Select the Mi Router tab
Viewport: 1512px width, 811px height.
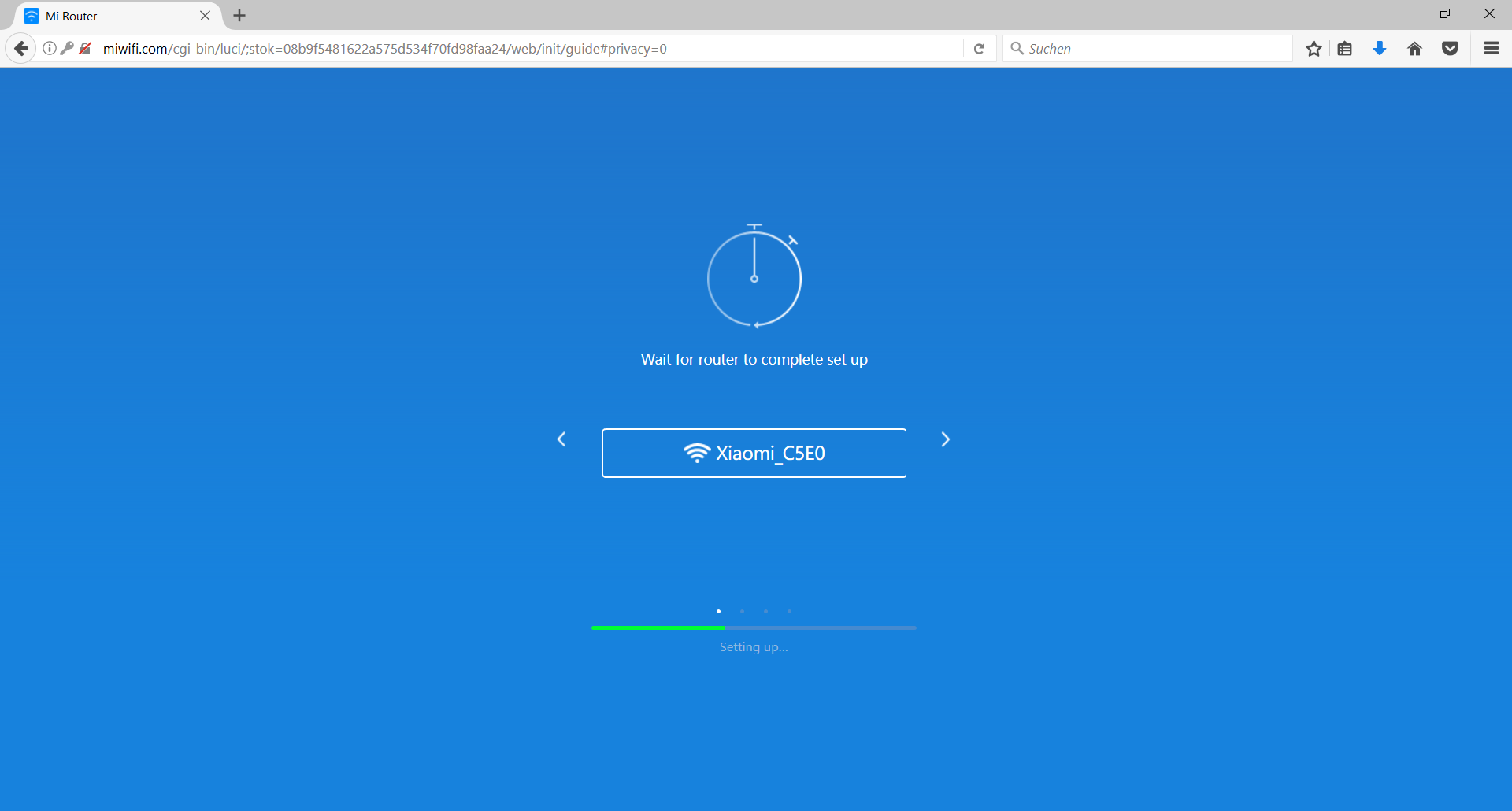(x=118, y=16)
